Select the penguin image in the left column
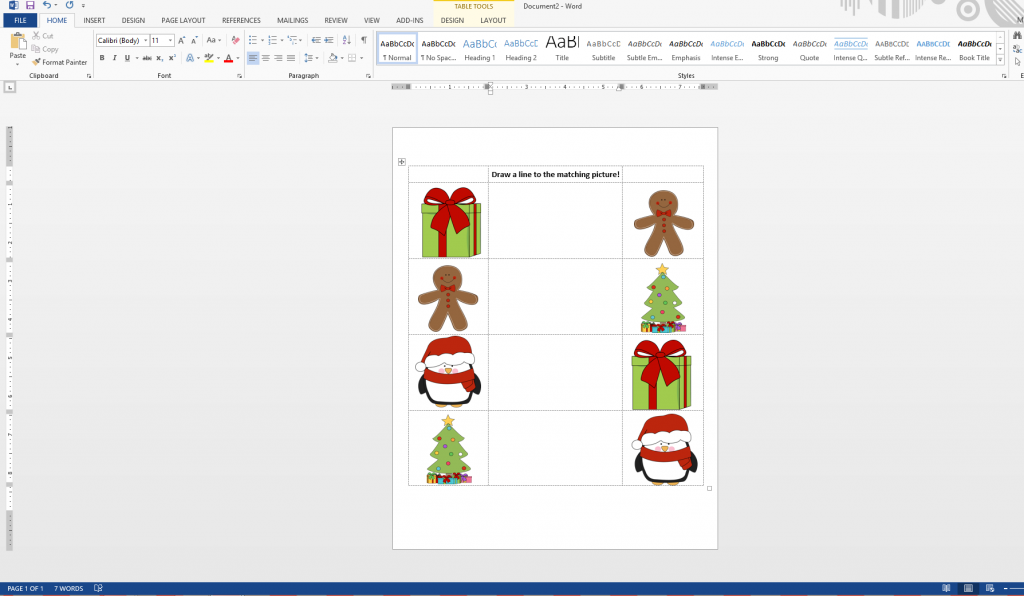The height and width of the screenshot is (596, 1024). pos(448,372)
